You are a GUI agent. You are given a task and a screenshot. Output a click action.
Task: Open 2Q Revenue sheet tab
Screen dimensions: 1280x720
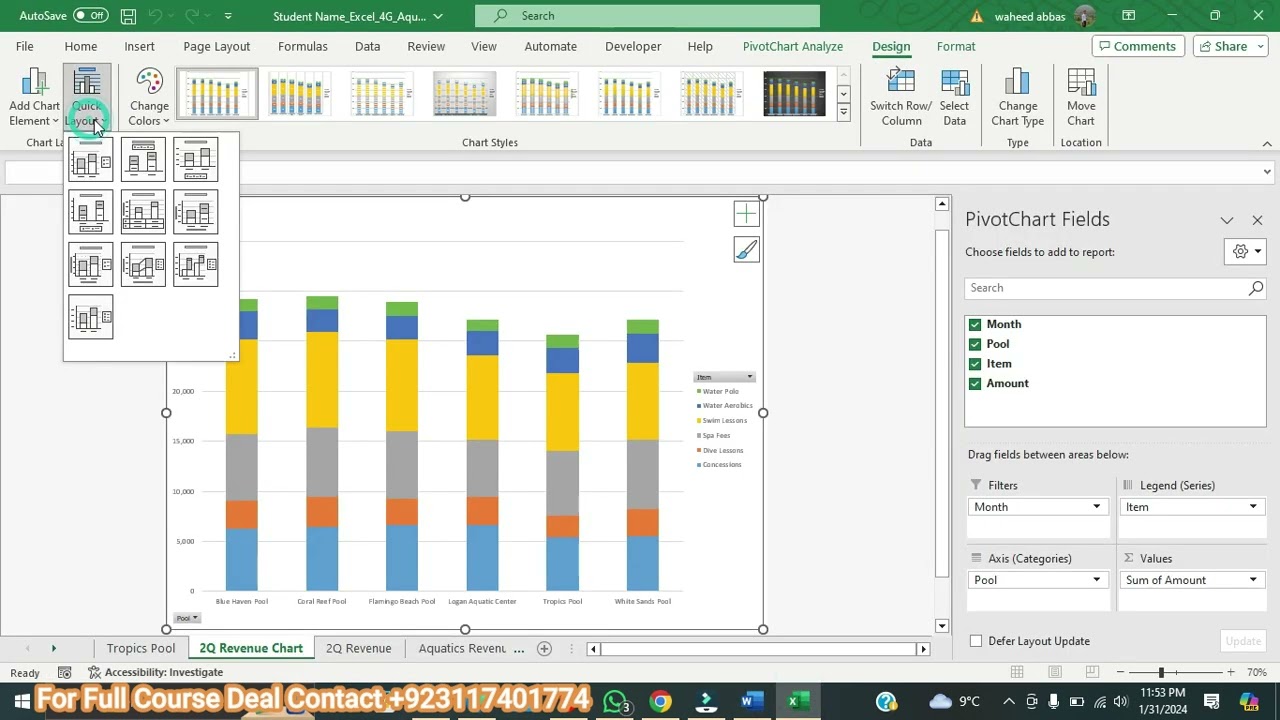tap(358, 648)
